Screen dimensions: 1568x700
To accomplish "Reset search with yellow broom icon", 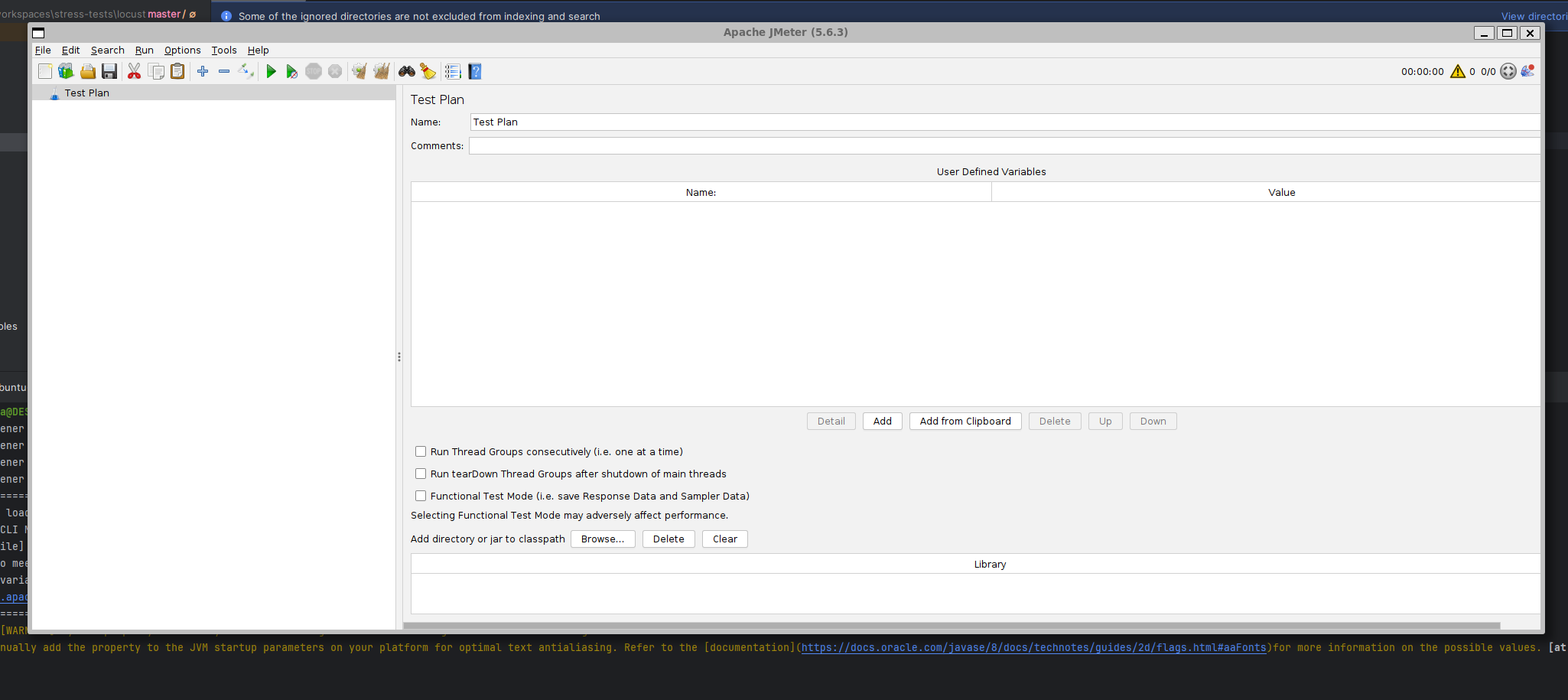I will [x=428, y=71].
